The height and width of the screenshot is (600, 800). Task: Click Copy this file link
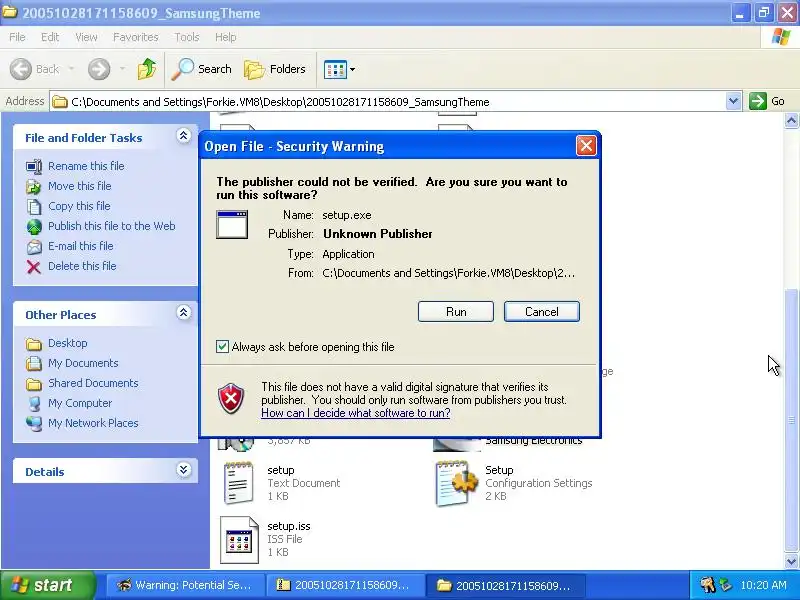tap(79, 206)
